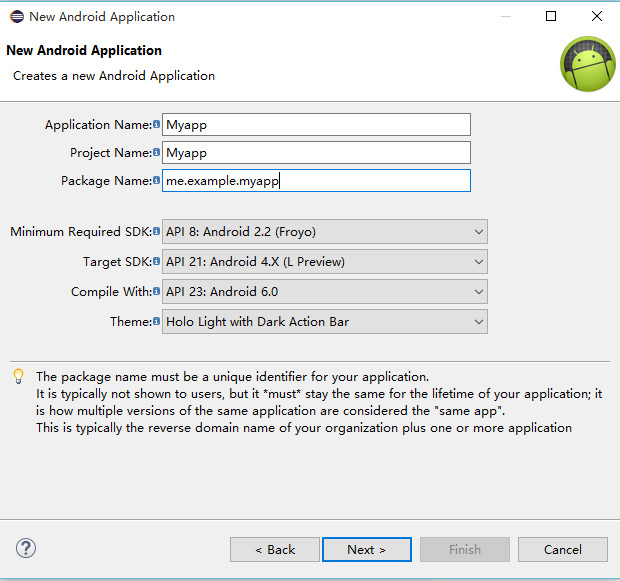Proceed with the Next button
This screenshot has height=581, width=620.
coord(367,549)
